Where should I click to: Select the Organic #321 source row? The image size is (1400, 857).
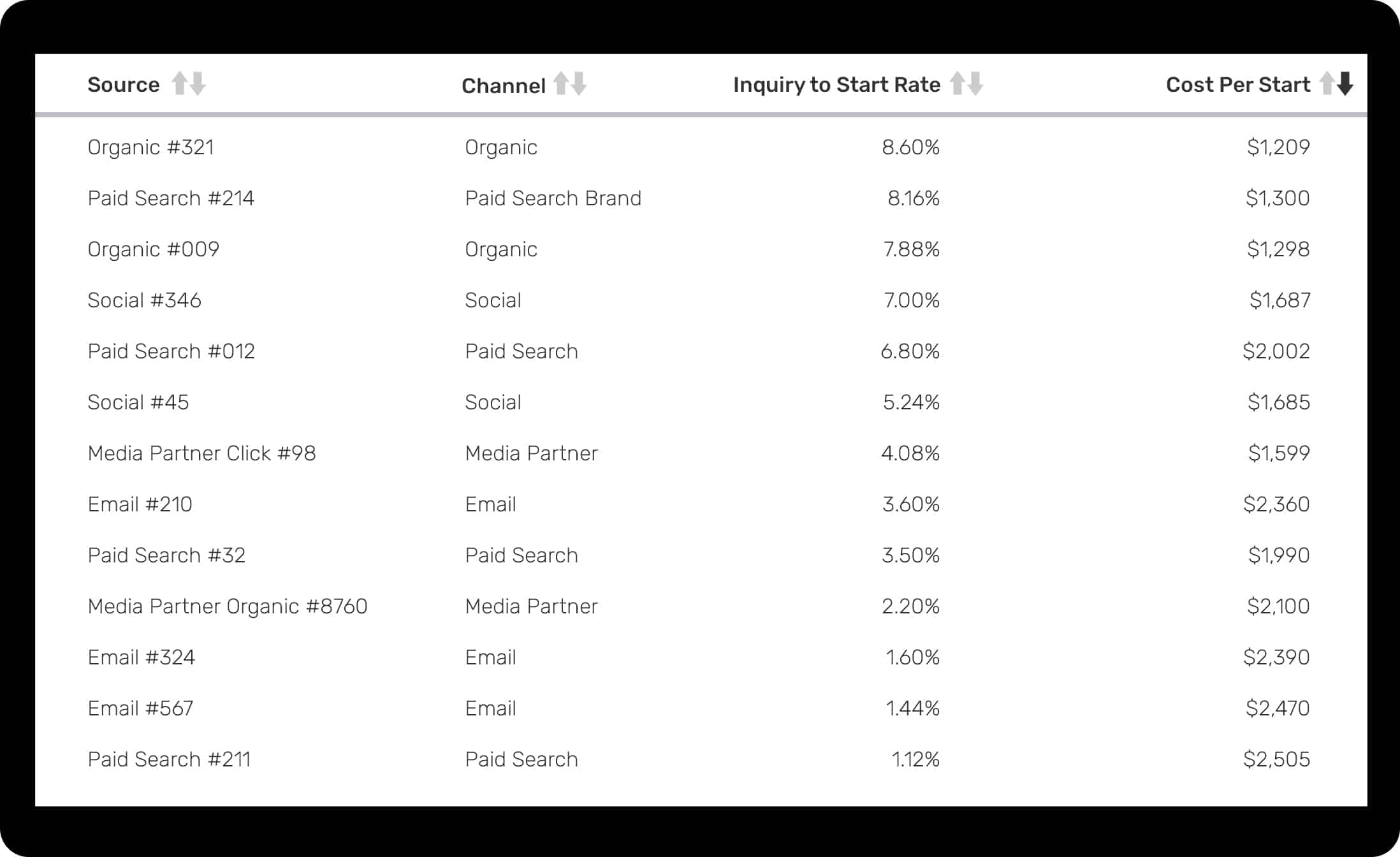[x=150, y=147]
